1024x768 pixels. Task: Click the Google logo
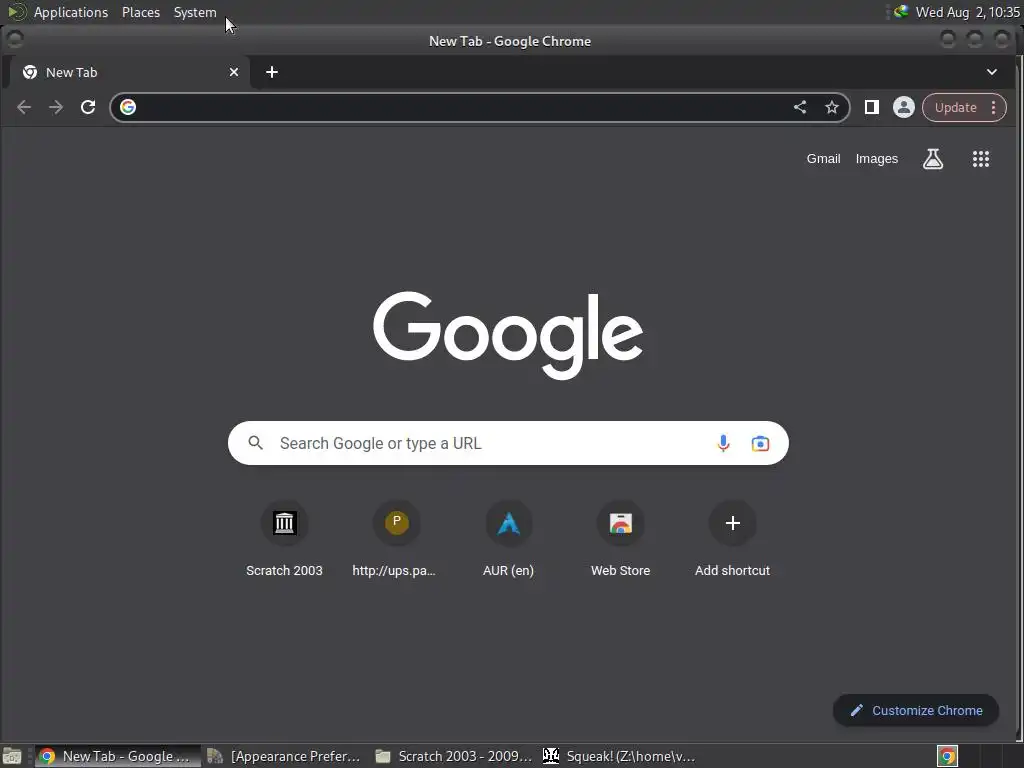[508, 335]
